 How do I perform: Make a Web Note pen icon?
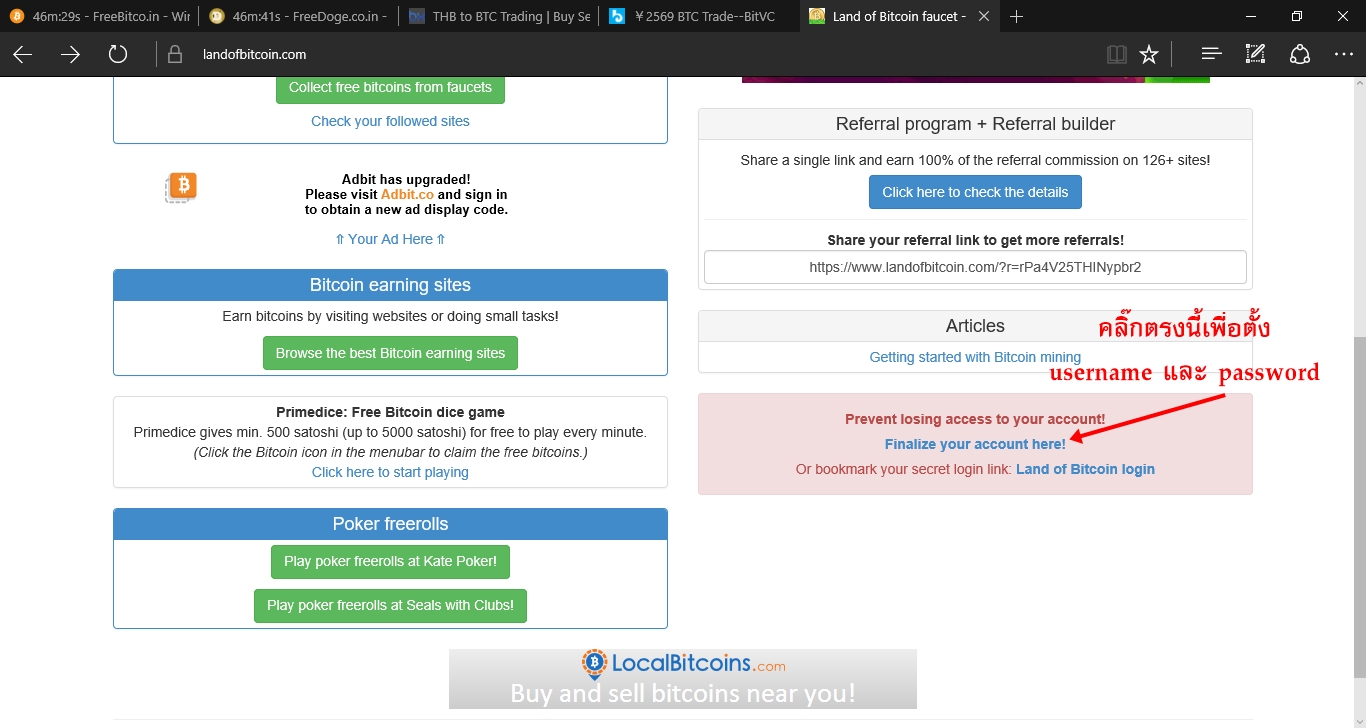pos(1255,55)
